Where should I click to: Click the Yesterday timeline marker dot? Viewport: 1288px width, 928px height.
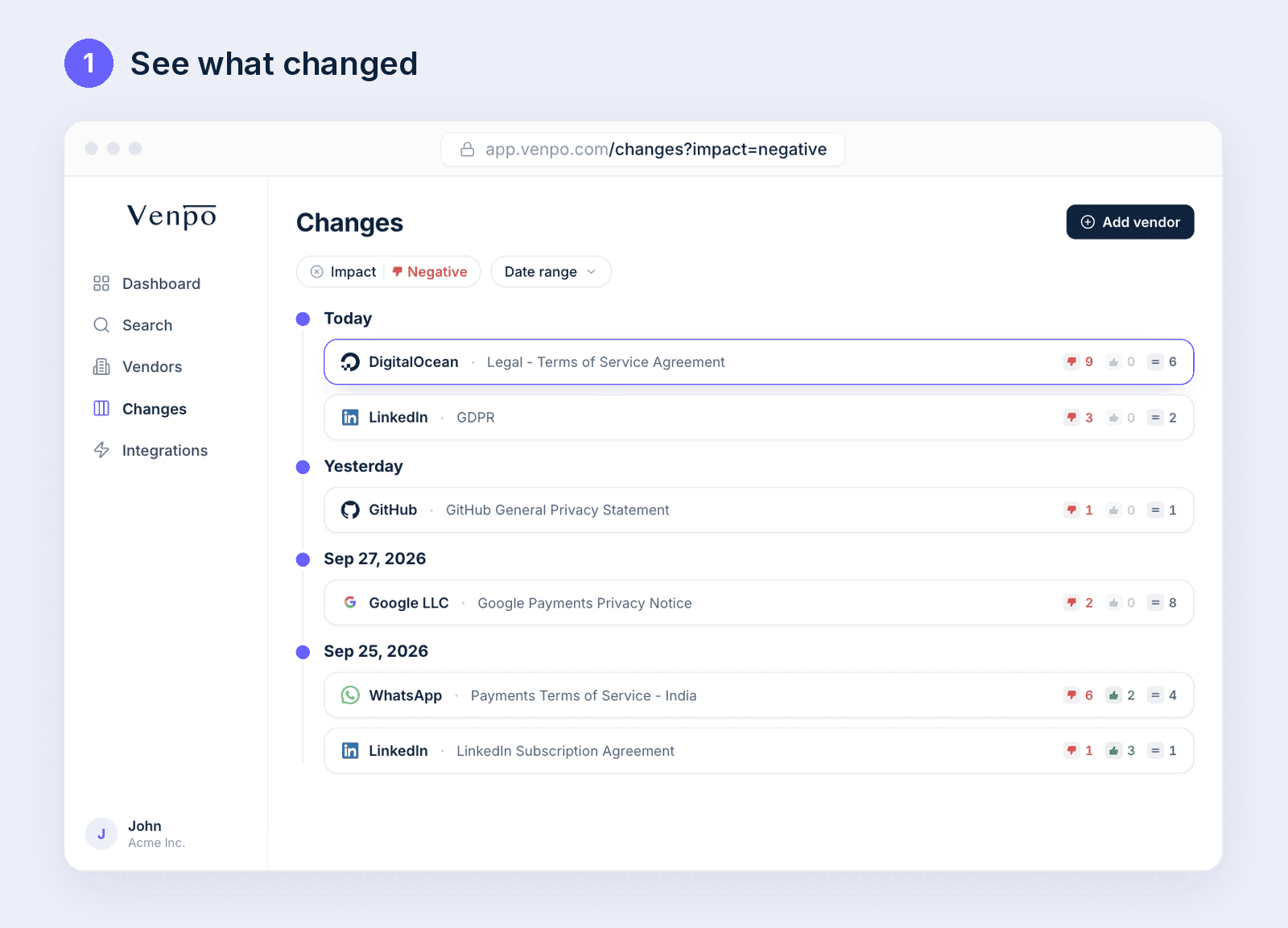tap(303, 467)
